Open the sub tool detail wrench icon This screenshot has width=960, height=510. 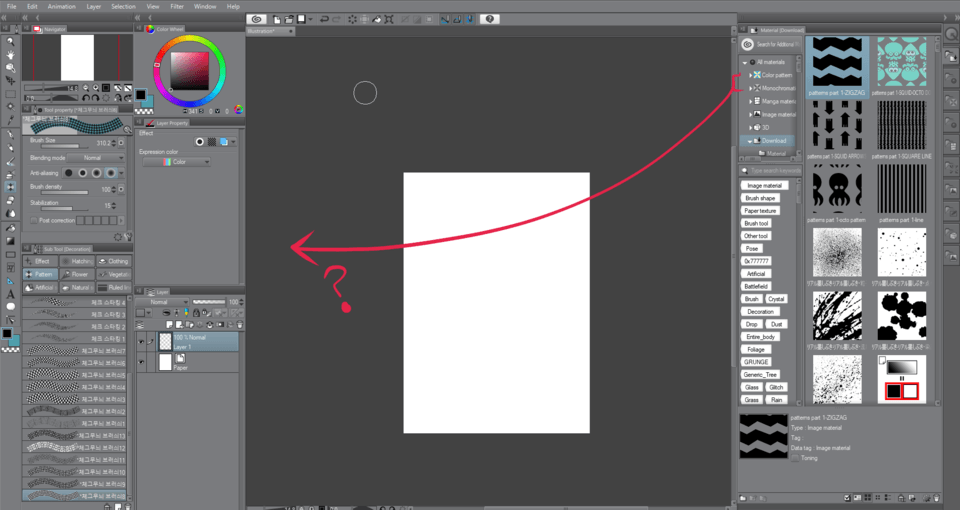pos(128,236)
